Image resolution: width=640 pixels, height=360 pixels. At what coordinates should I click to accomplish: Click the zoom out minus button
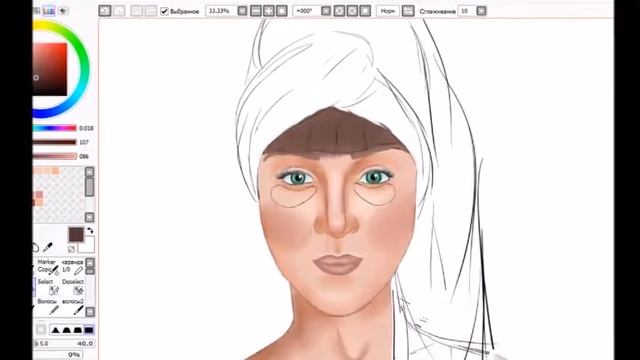click(x=256, y=11)
